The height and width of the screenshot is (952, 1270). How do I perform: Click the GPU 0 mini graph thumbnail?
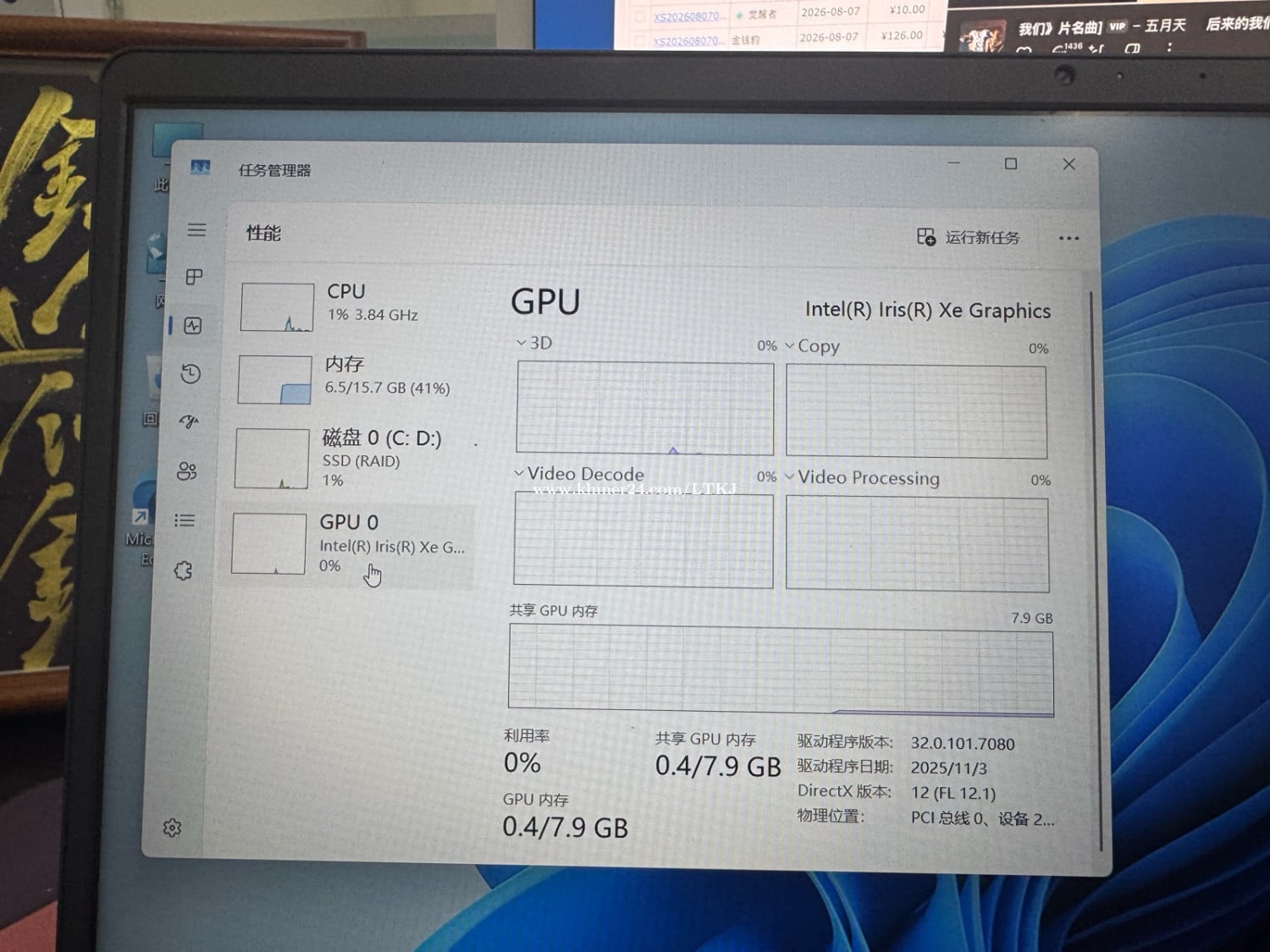pos(269,543)
